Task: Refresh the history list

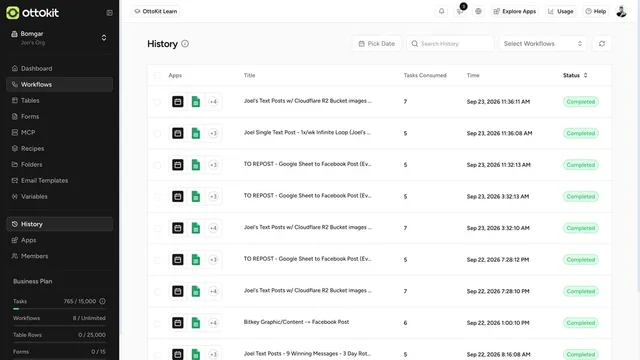Action: (x=602, y=44)
